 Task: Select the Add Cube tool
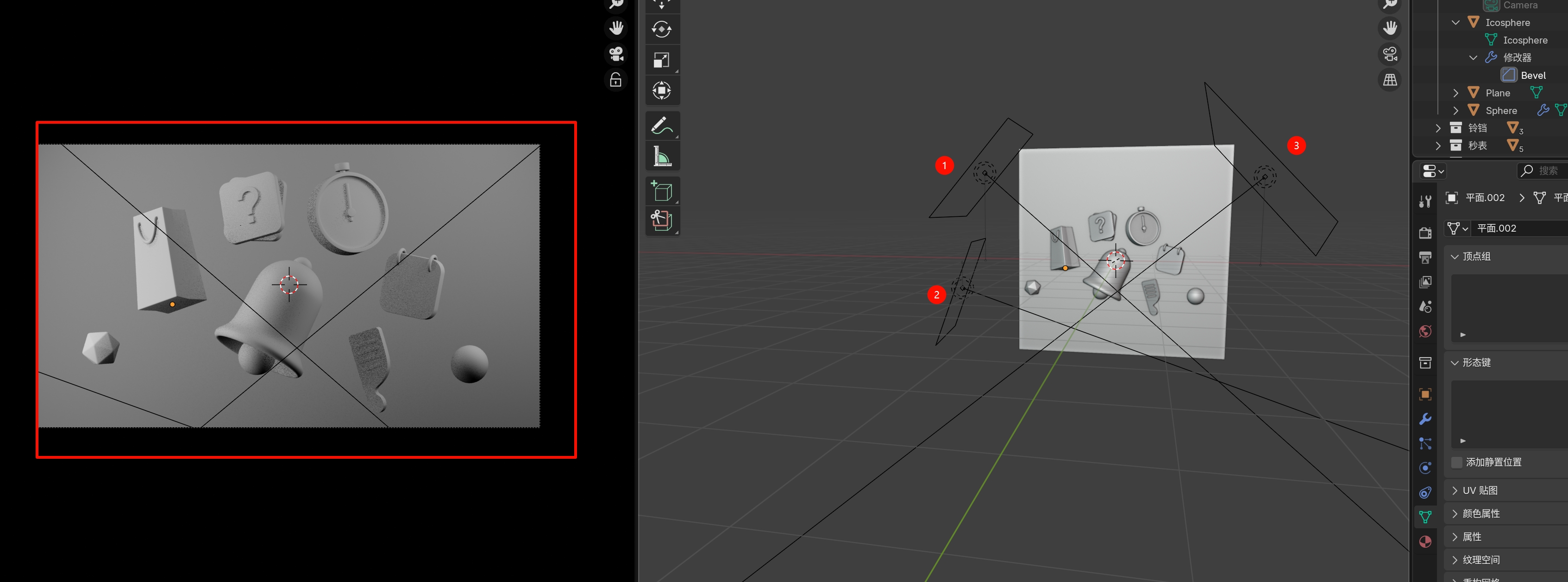coord(661,191)
